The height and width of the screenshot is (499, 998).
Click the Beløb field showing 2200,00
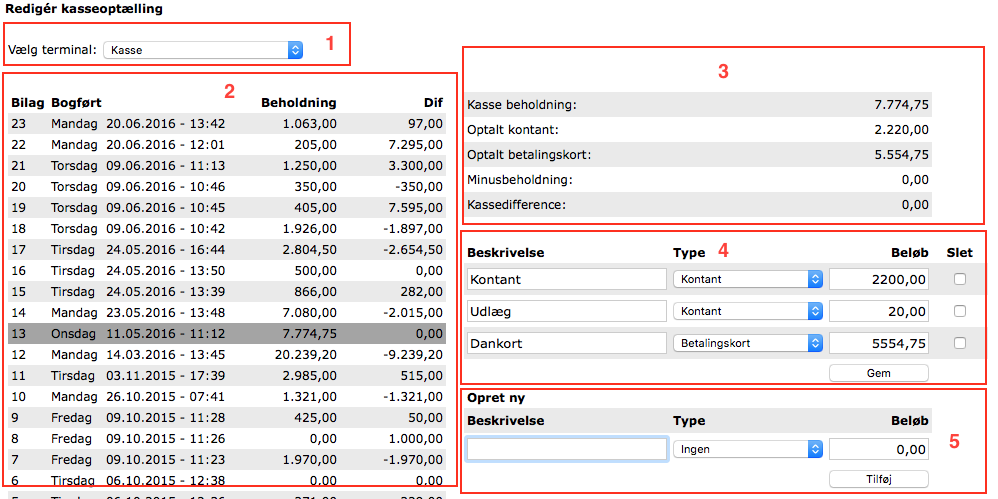[878, 280]
